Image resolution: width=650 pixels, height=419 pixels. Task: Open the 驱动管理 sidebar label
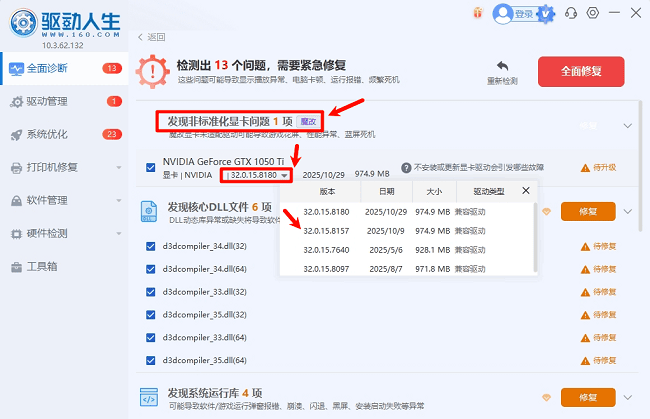(47, 102)
